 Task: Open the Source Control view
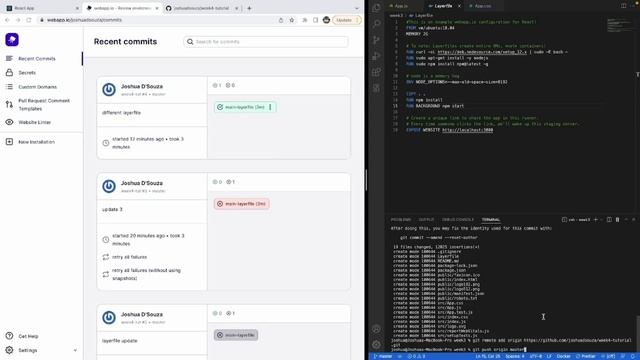[x=376, y=40]
